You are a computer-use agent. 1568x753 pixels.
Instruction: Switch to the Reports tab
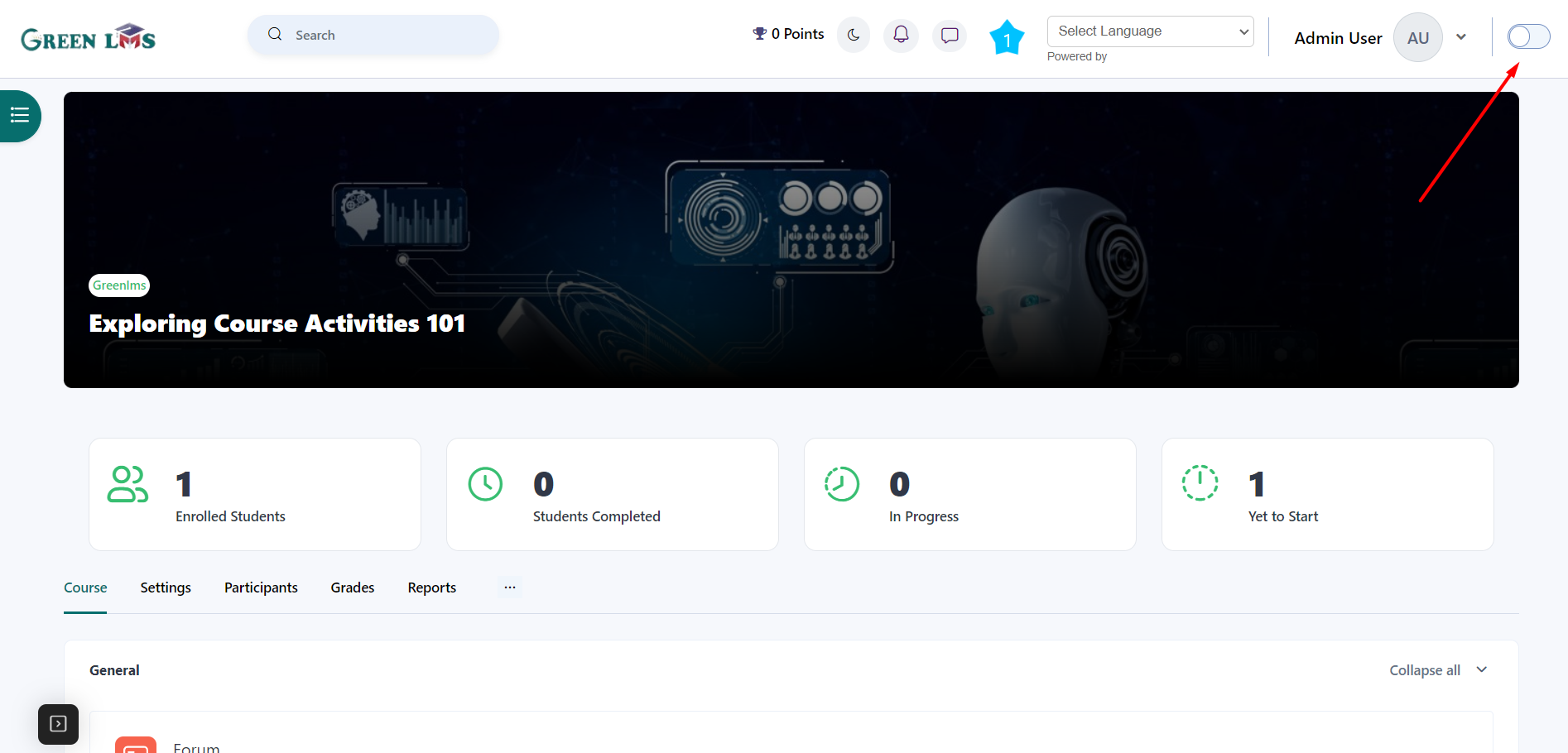[432, 588]
